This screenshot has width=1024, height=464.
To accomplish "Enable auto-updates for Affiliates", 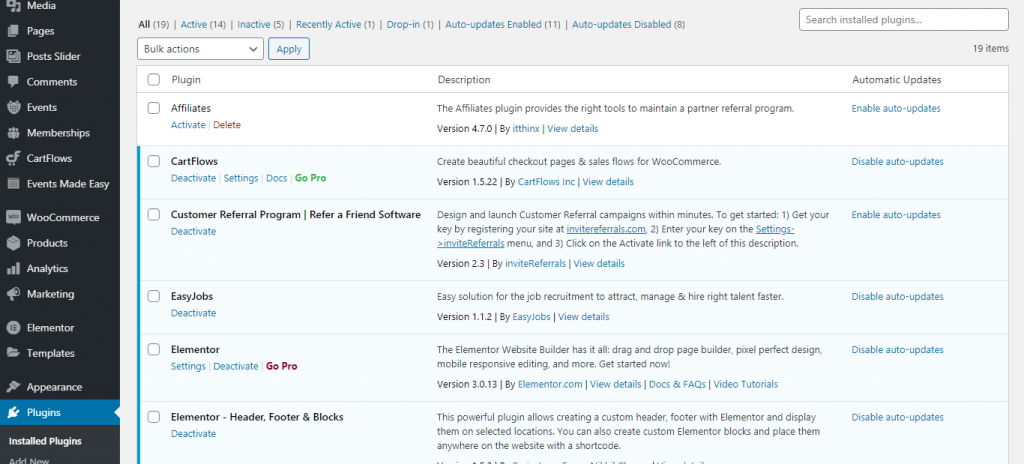I will coord(896,108).
